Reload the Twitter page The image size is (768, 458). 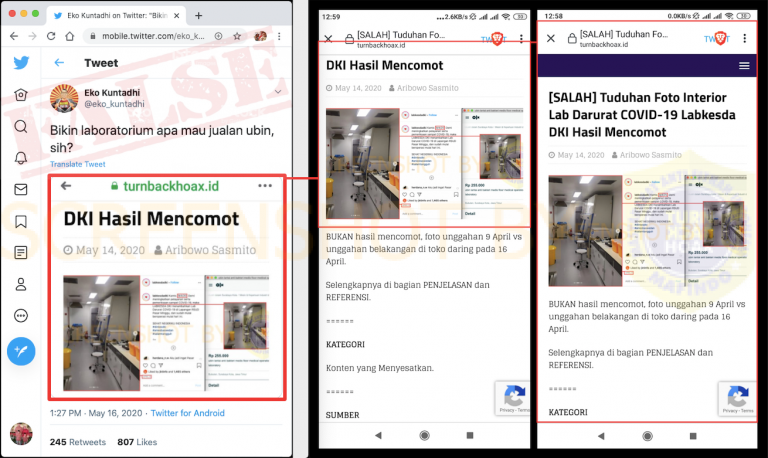[51, 36]
